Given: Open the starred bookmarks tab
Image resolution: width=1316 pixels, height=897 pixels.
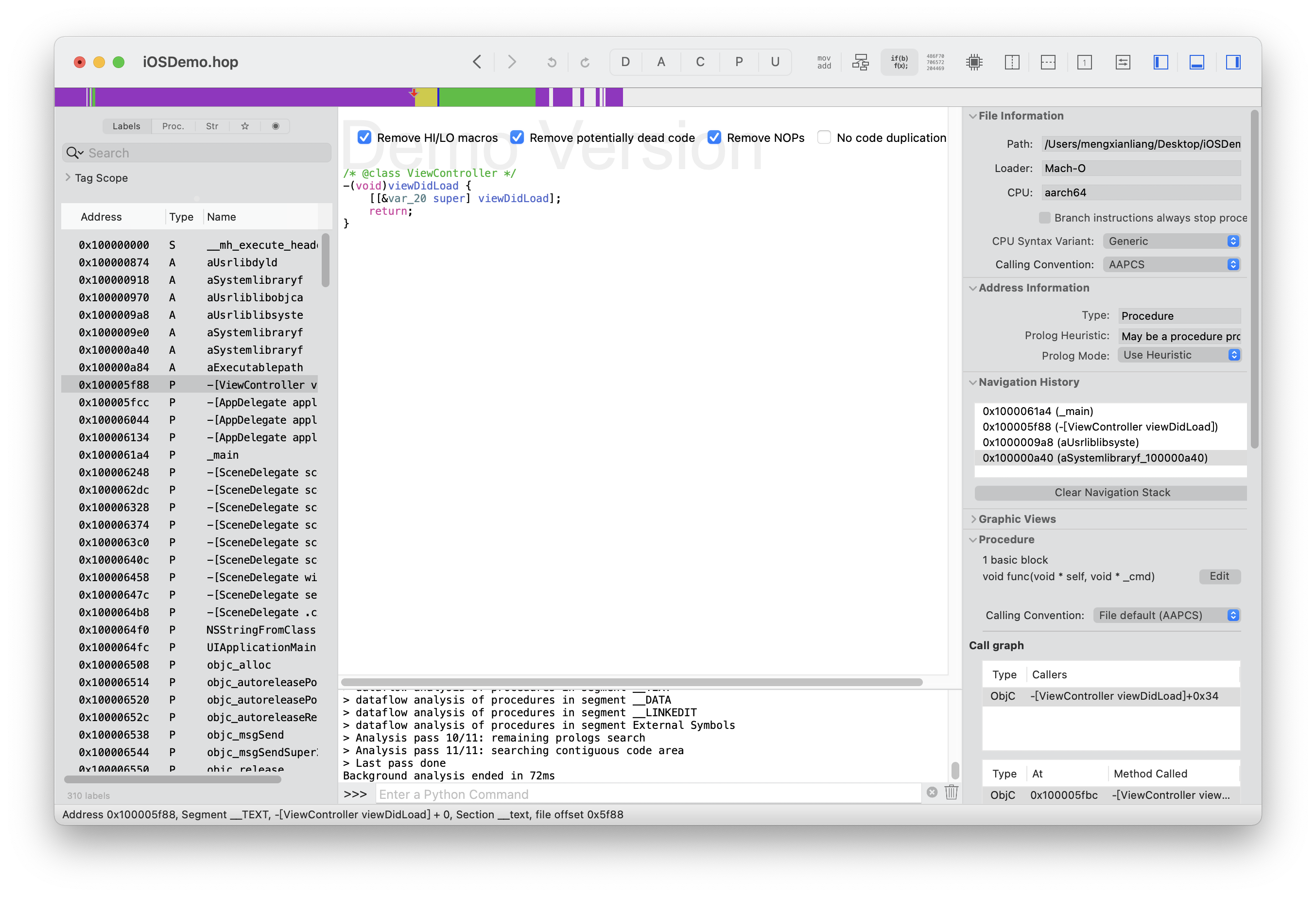Looking at the screenshot, I should [244, 126].
